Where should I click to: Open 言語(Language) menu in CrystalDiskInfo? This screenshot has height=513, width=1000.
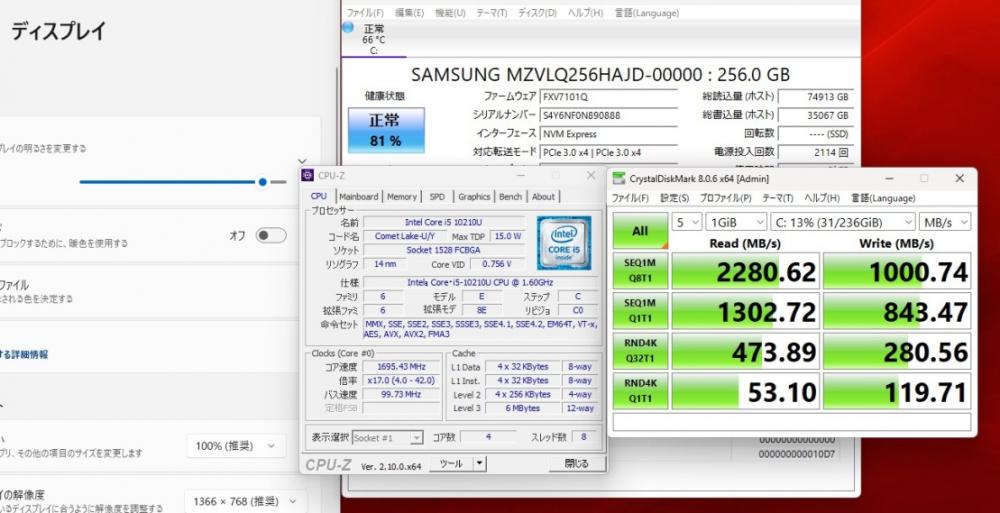pyautogui.click(x=647, y=13)
